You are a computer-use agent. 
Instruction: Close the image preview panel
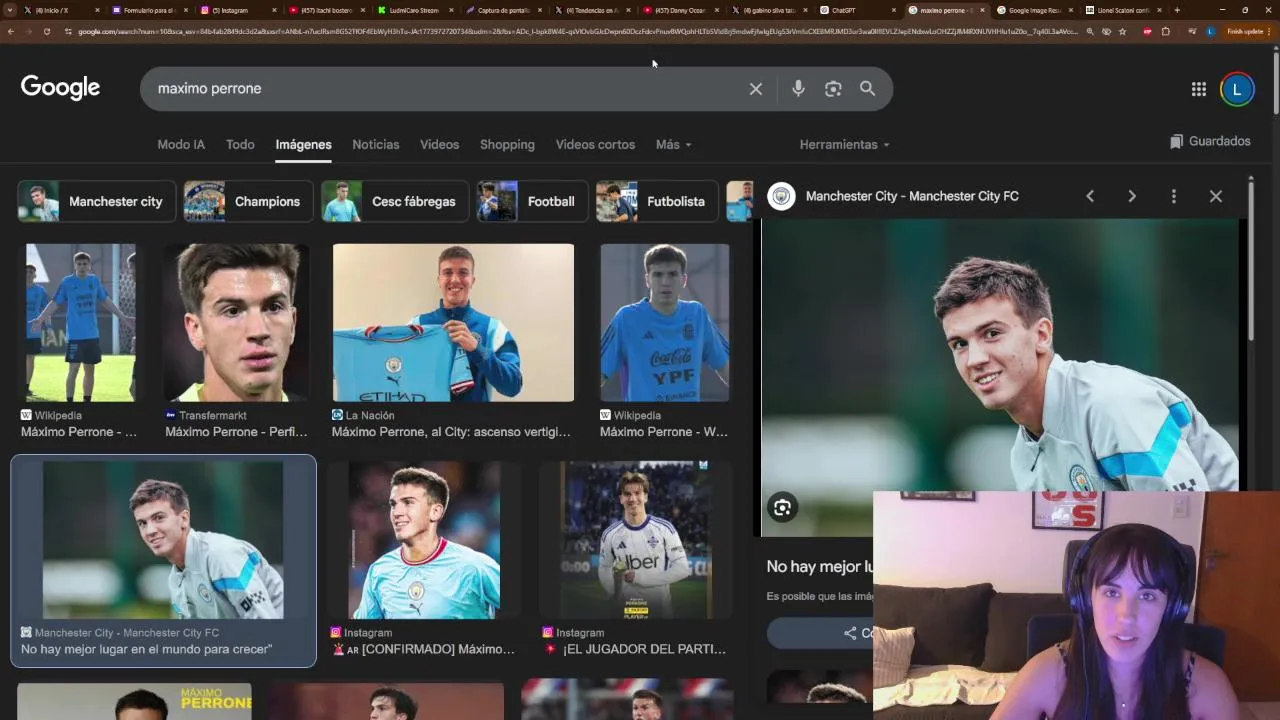1216,196
